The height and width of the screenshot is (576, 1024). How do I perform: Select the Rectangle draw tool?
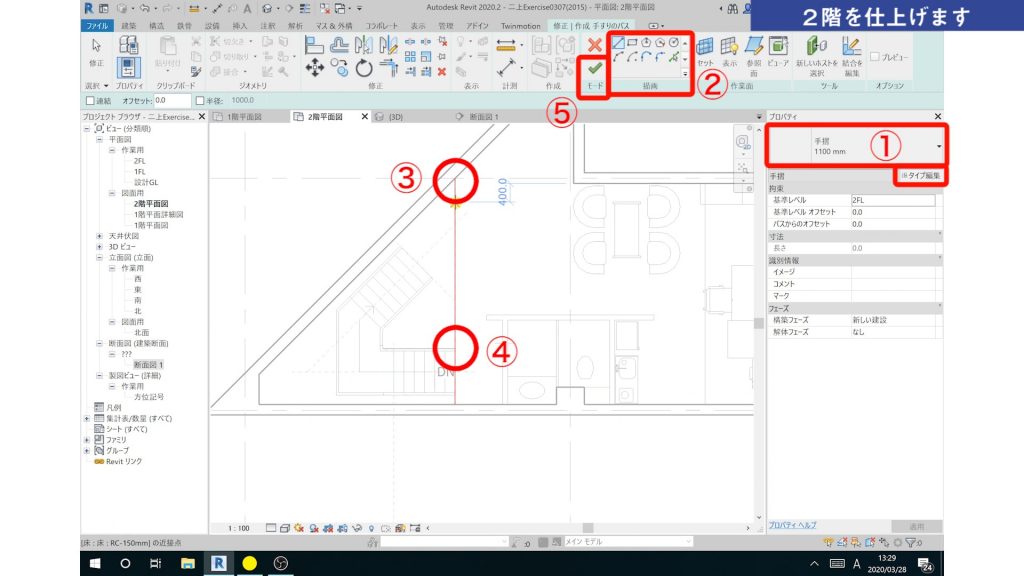[632, 43]
